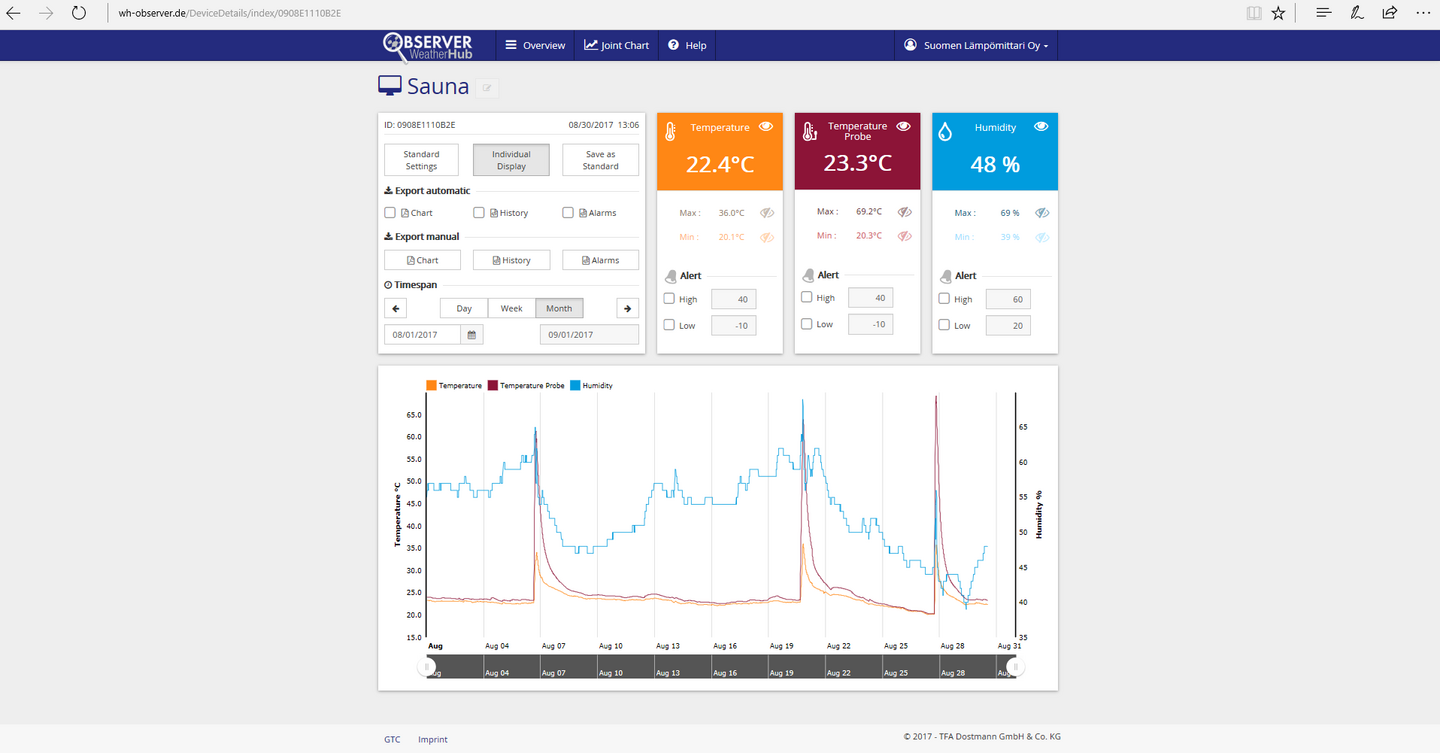Click the left chart range slider handle
This screenshot has width=1440, height=753.
427,667
